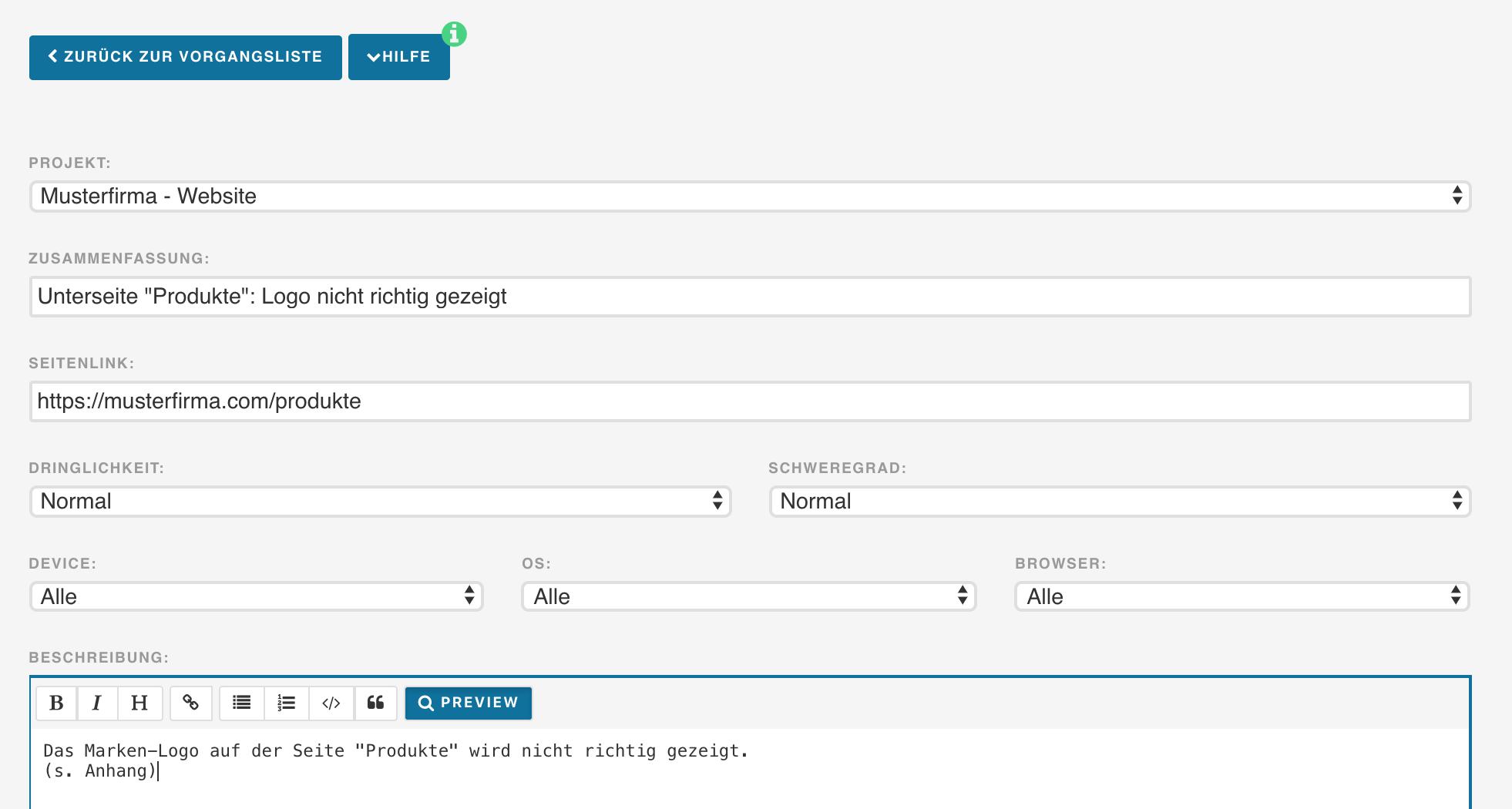Focus the Seitenlink URL field
This screenshot has width=1512, height=809.
(750, 401)
